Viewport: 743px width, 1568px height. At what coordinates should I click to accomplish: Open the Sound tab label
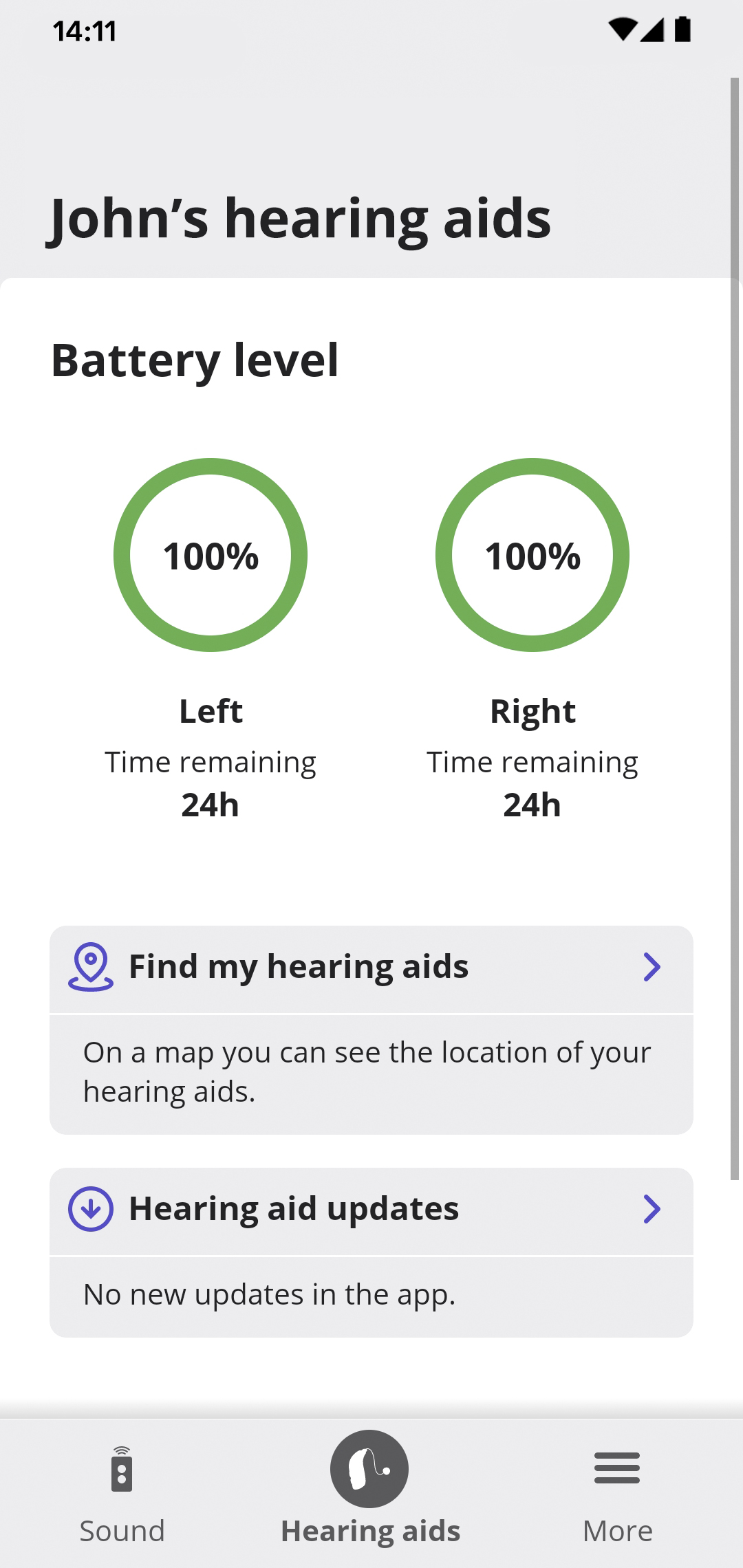pyautogui.click(x=122, y=1531)
